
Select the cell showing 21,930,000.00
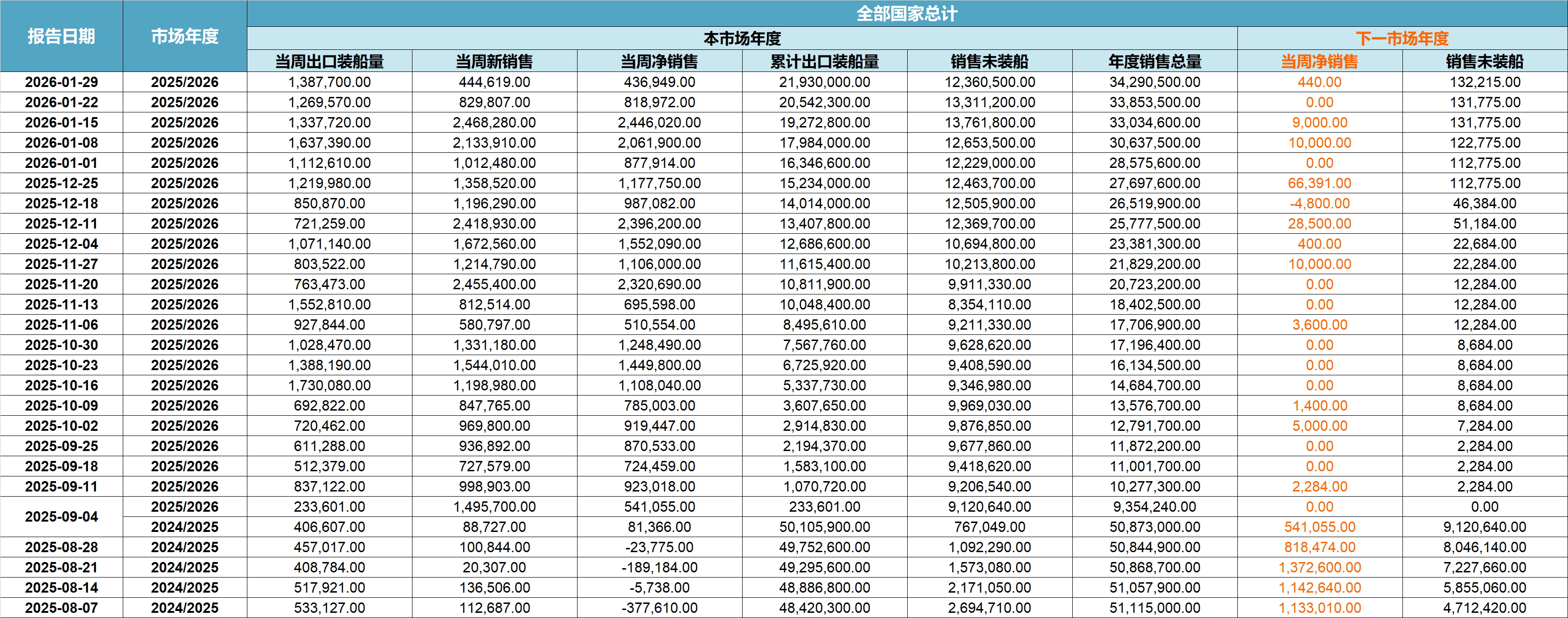(825, 82)
